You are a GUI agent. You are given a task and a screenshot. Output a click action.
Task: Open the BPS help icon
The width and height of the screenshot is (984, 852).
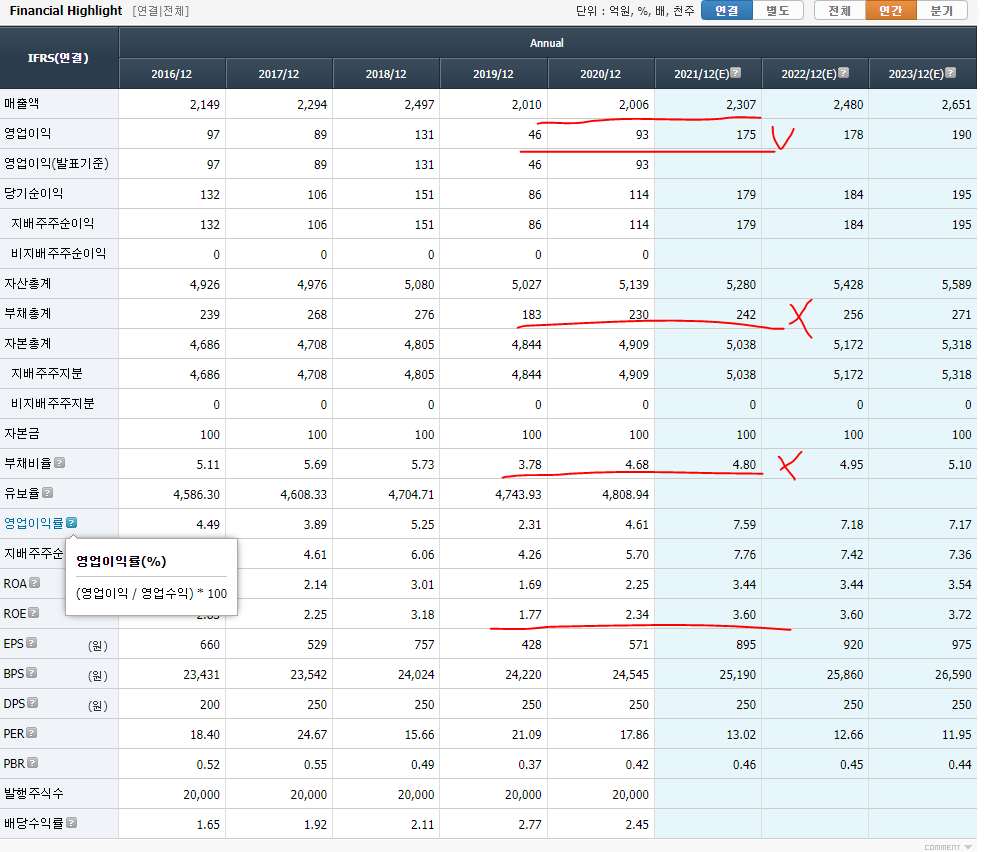32,673
